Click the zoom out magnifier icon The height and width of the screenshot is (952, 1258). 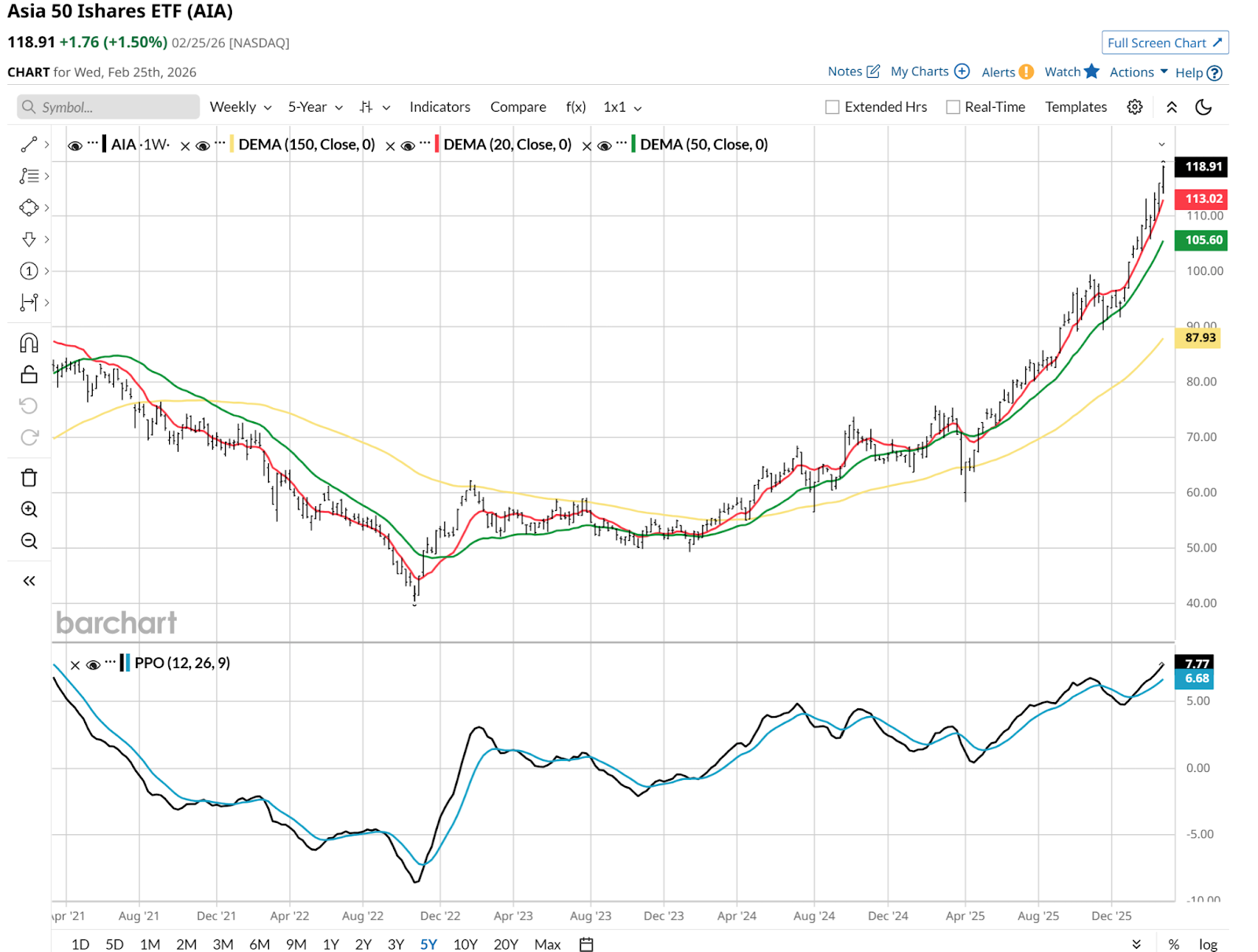(29, 541)
